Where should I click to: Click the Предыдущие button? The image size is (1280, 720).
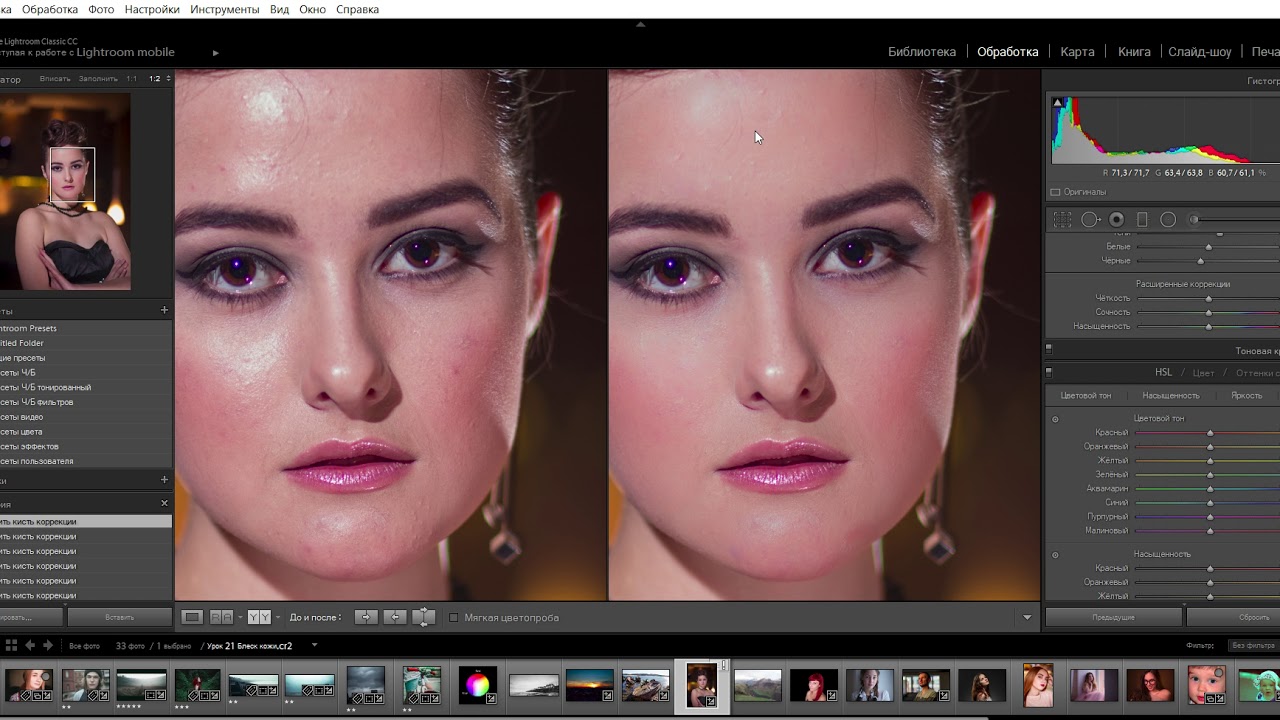pos(1113,617)
